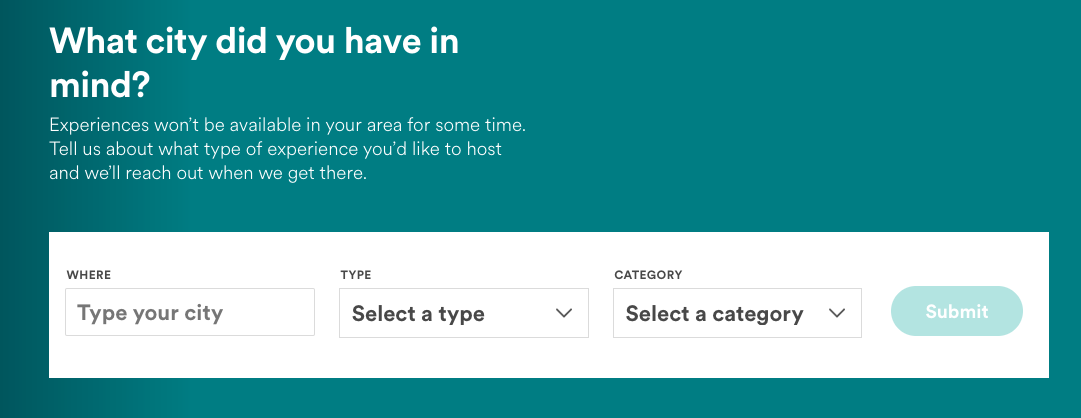Screen dimensions: 1081x418
Task: Click the chevron arrow in the Category dropdown
Action: coord(838,313)
